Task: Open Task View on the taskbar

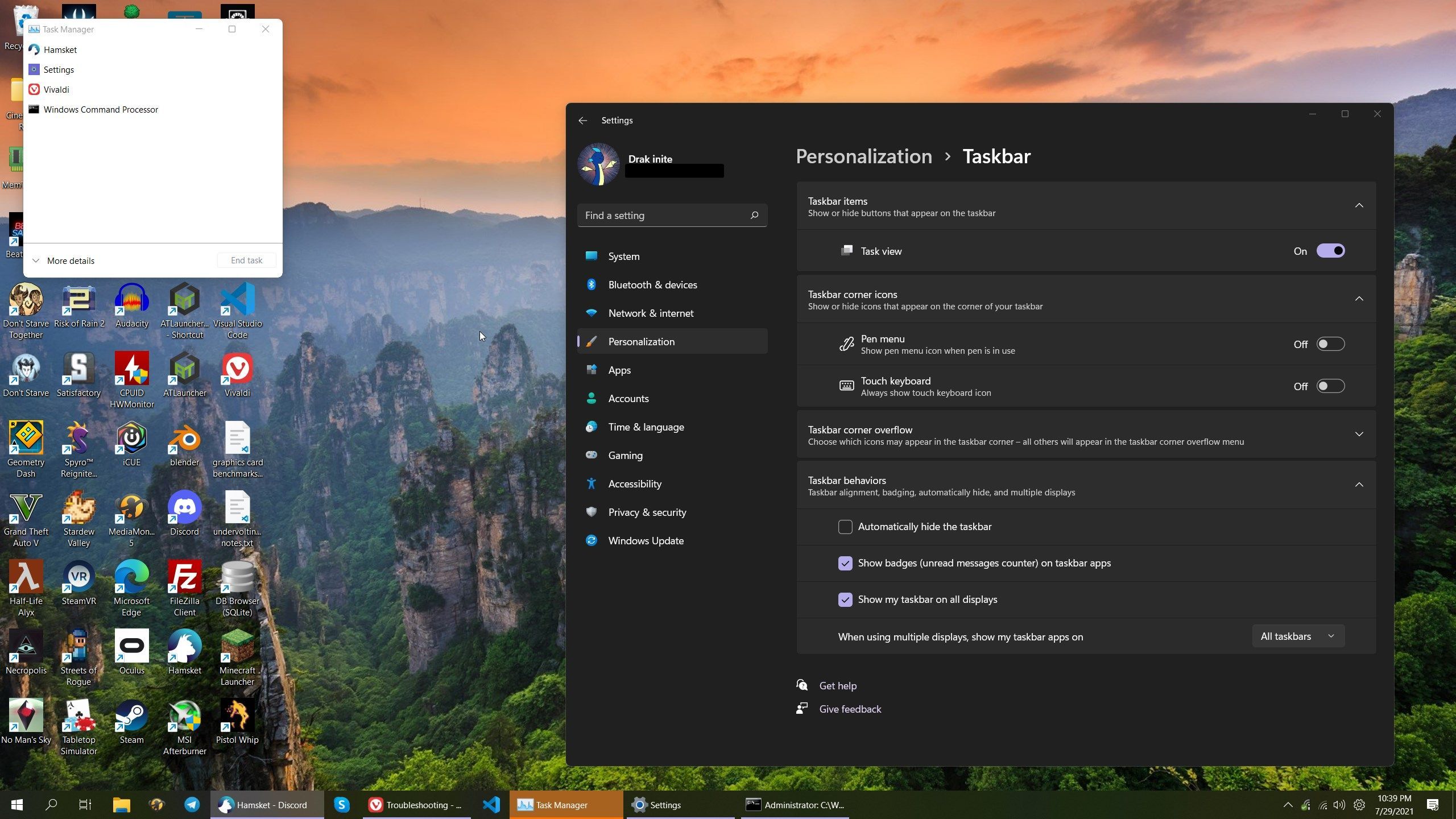Action: click(85, 805)
